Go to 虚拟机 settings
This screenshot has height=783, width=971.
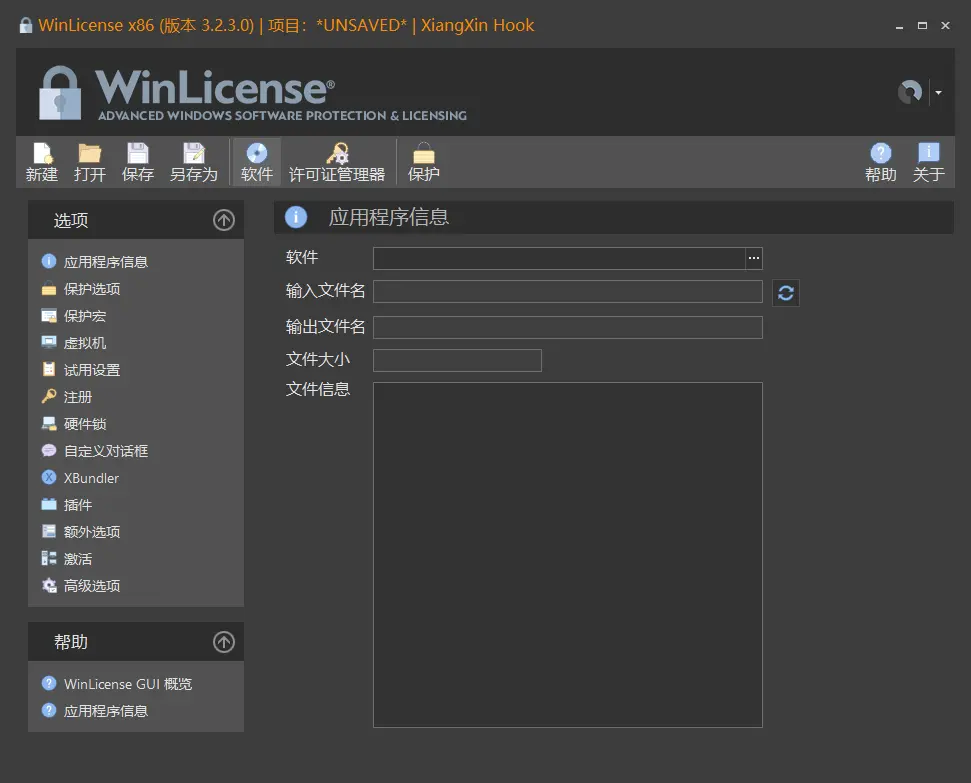point(74,343)
